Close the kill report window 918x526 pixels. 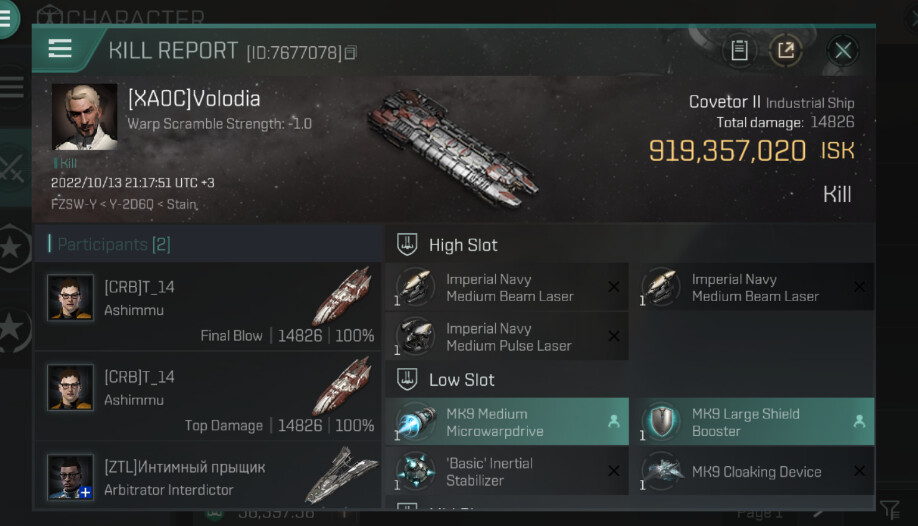click(x=842, y=50)
